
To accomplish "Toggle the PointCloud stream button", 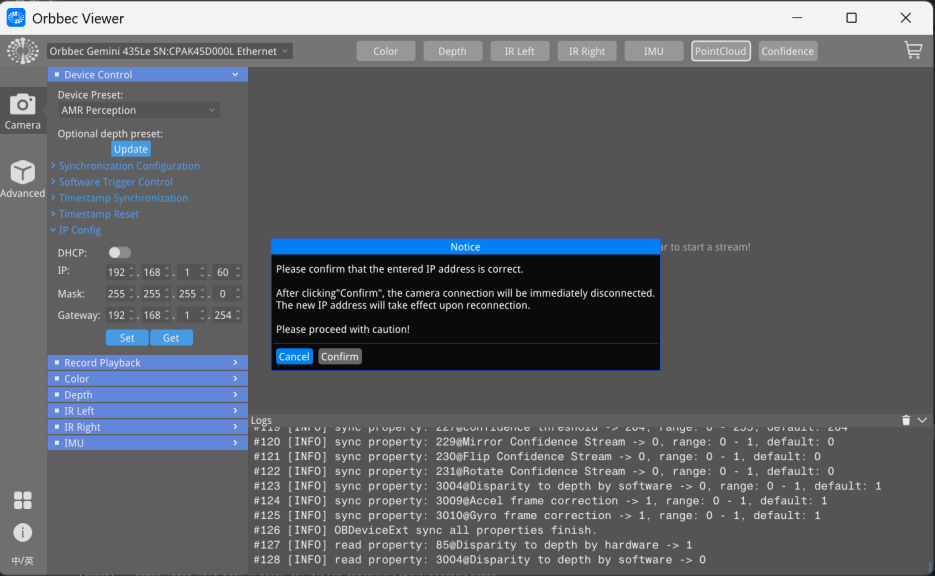I will [721, 51].
